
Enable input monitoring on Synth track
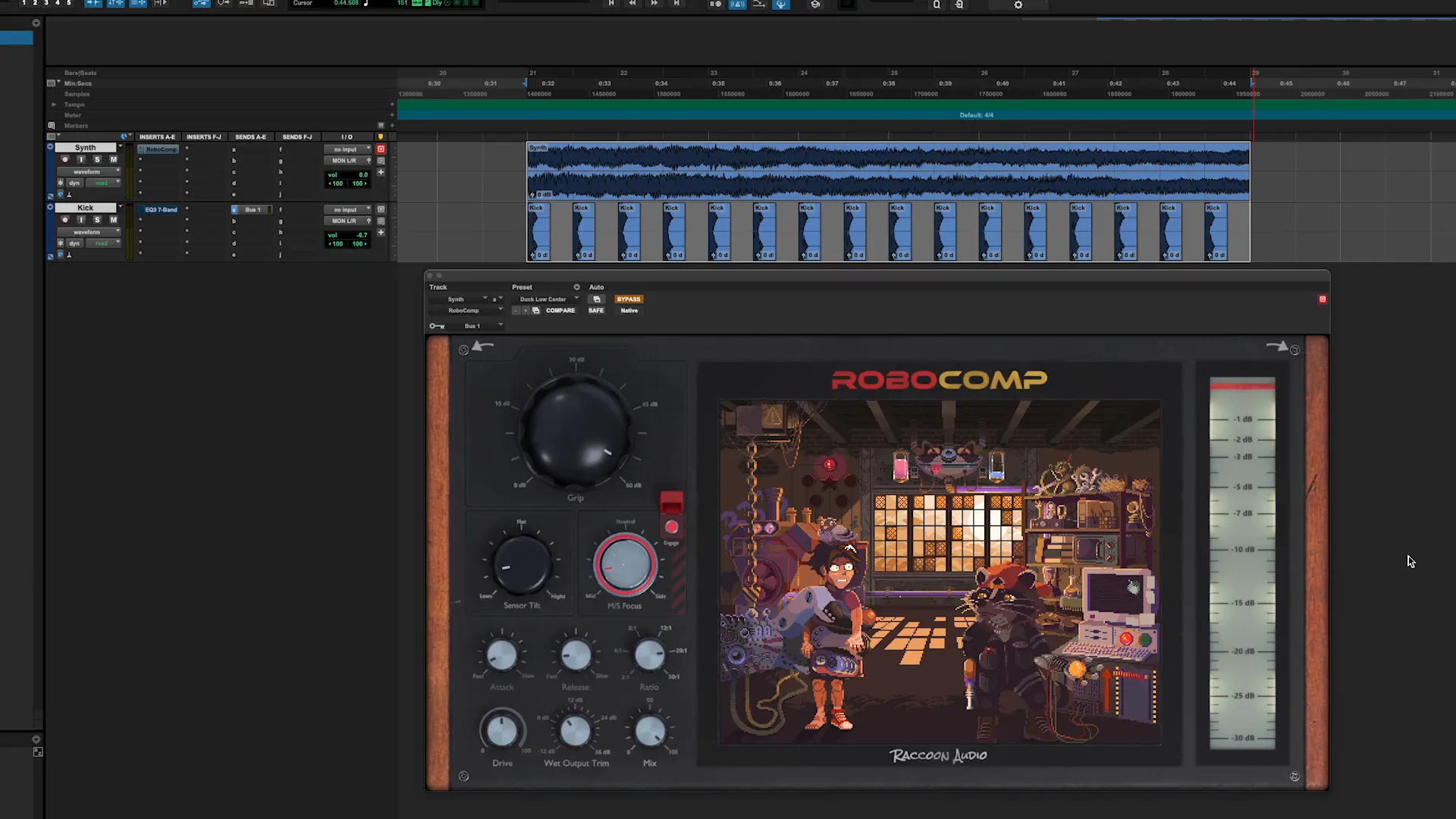[x=81, y=159]
